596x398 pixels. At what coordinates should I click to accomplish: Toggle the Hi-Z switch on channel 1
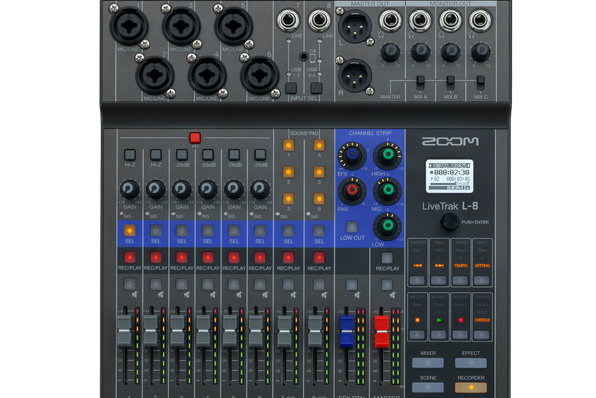[130, 154]
